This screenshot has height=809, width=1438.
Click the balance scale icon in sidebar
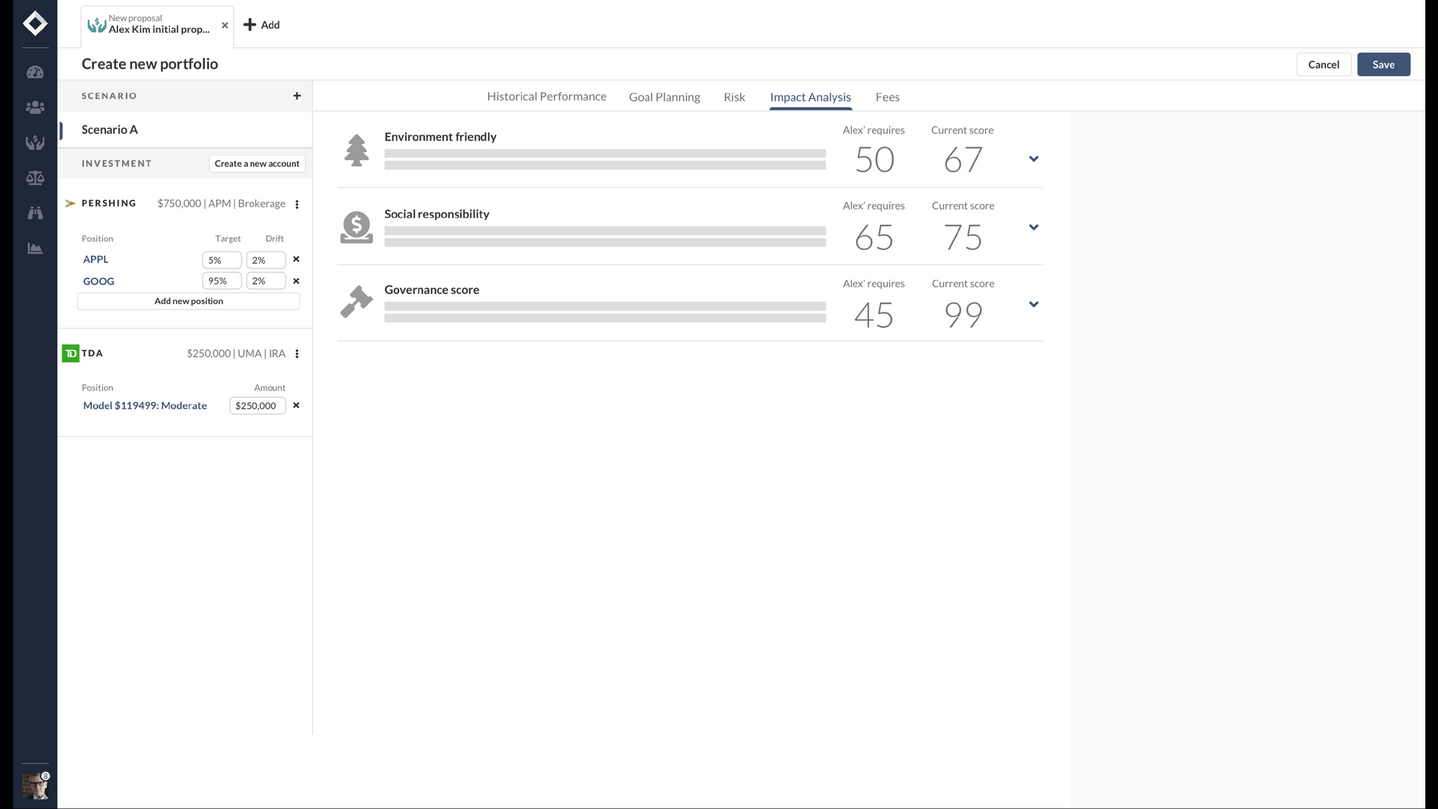pyautogui.click(x=35, y=178)
